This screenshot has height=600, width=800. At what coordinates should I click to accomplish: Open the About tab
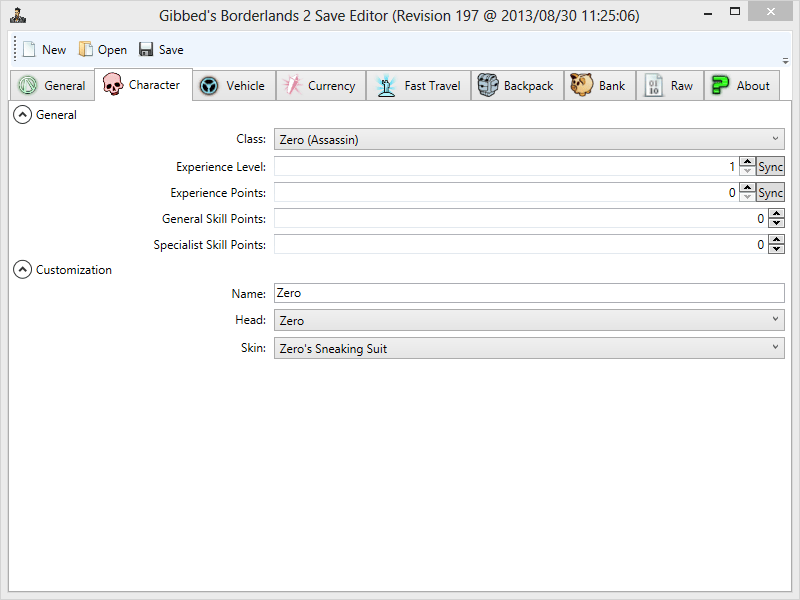(741, 86)
